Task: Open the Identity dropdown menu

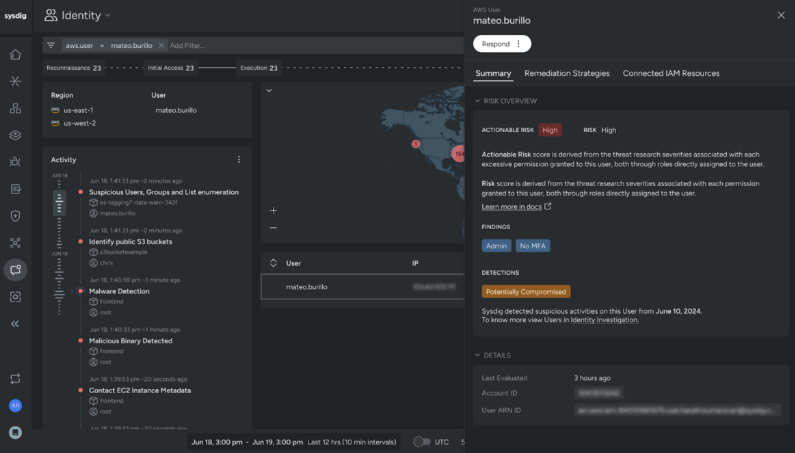Action: (77, 15)
